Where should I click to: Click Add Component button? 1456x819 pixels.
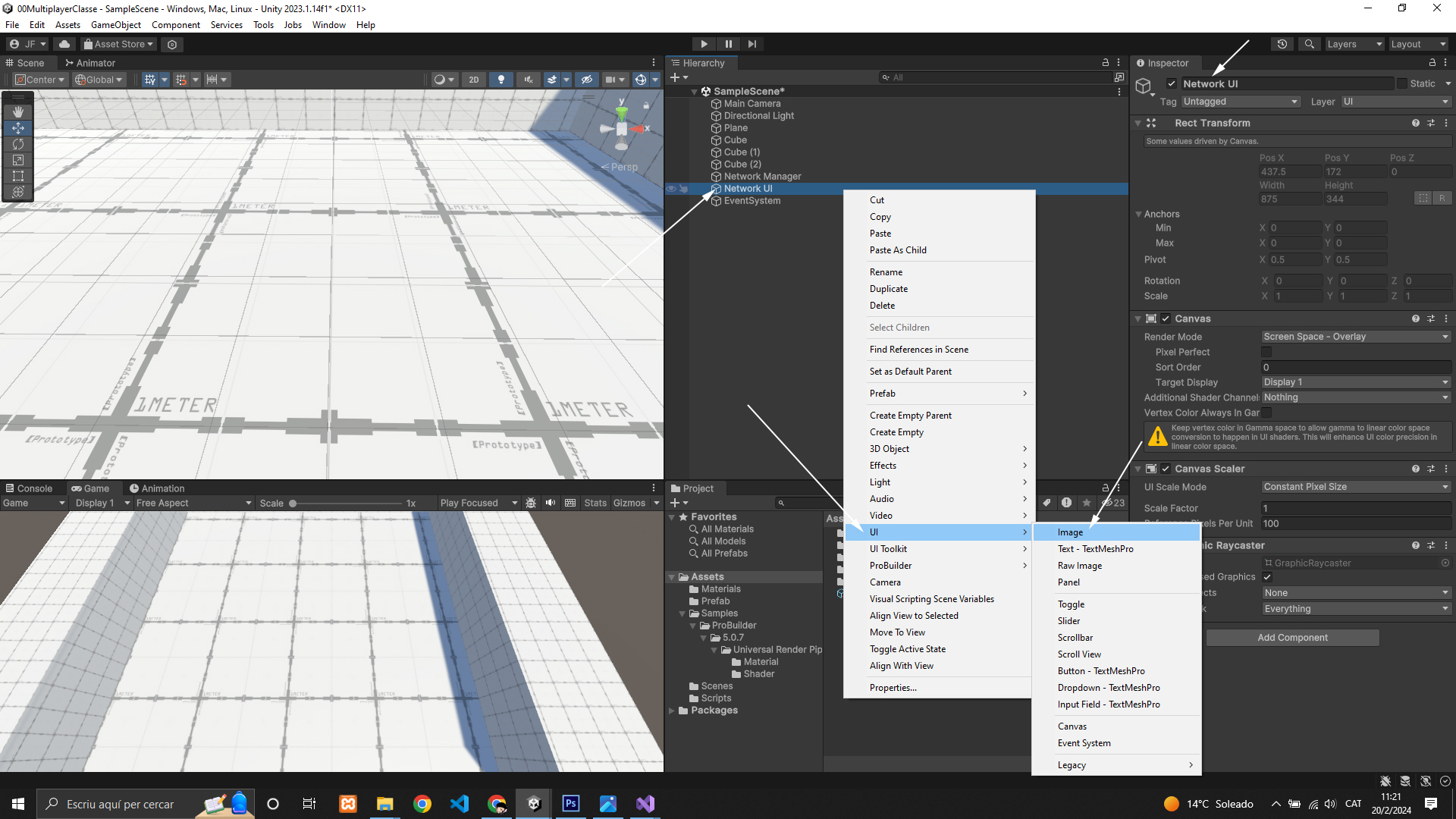pos(1292,638)
